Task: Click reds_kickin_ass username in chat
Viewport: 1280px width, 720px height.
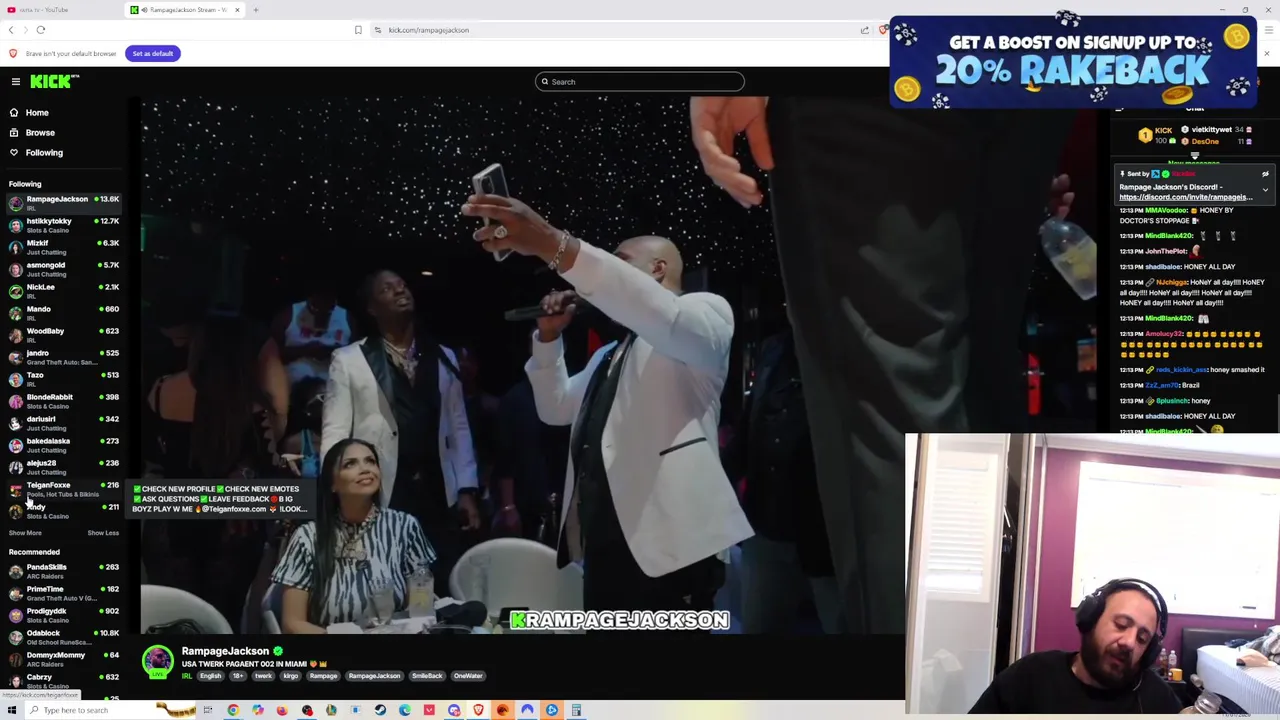Action: pyautogui.click(x=1182, y=370)
